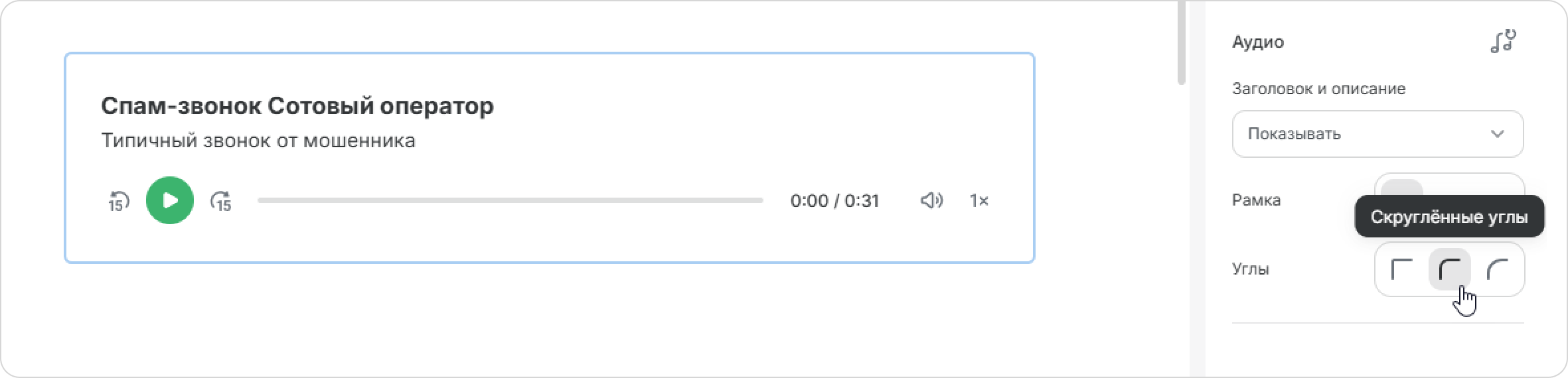Play the spam call audio
The width and height of the screenshot is (1568, 378).
coord(170,200)
